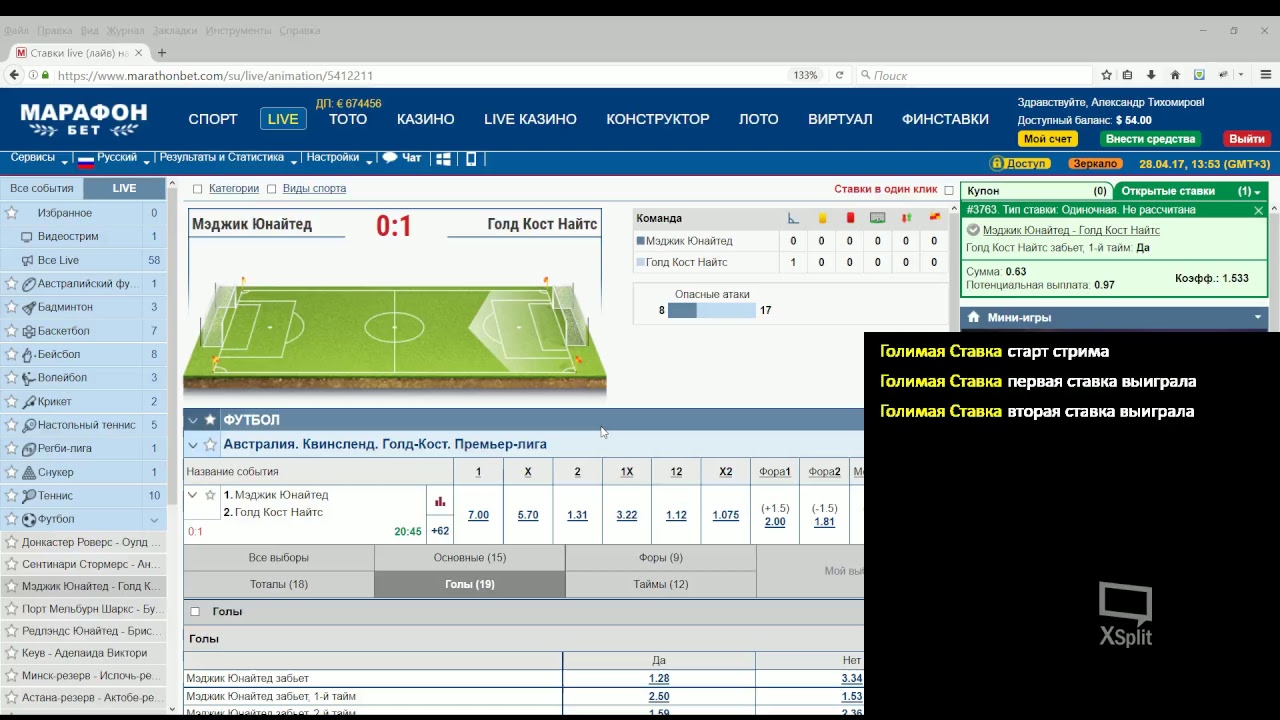The image size is (1280, 720).
Task: Select the Форы (9) market tab
Action: click(661, 558)
